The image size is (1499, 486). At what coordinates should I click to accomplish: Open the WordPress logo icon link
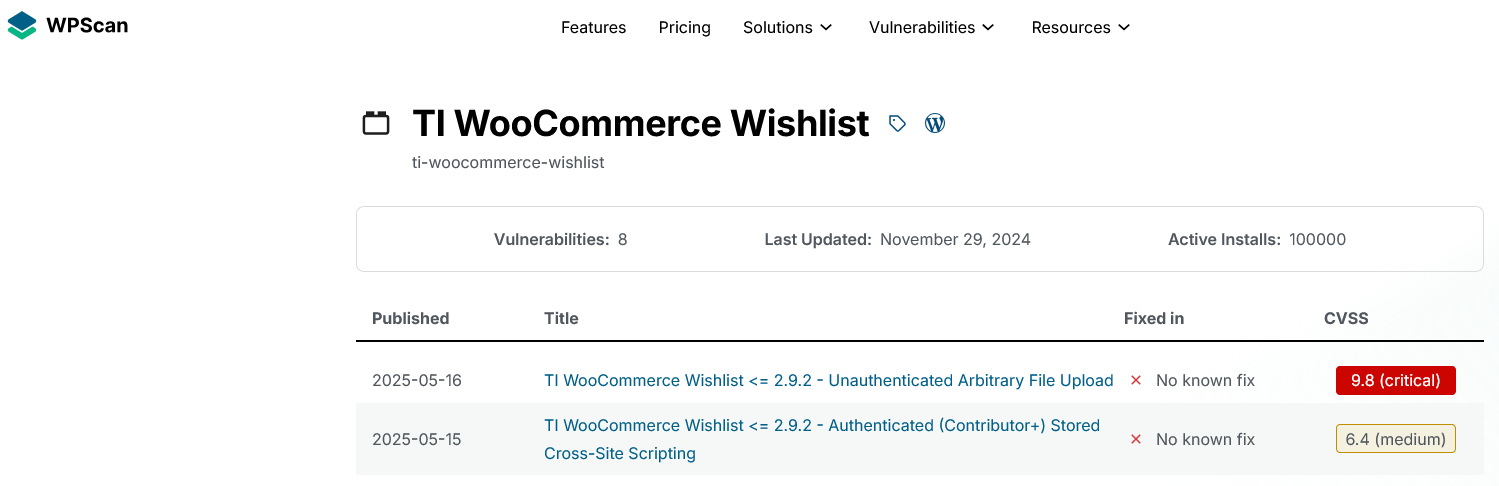coord(935,123)
